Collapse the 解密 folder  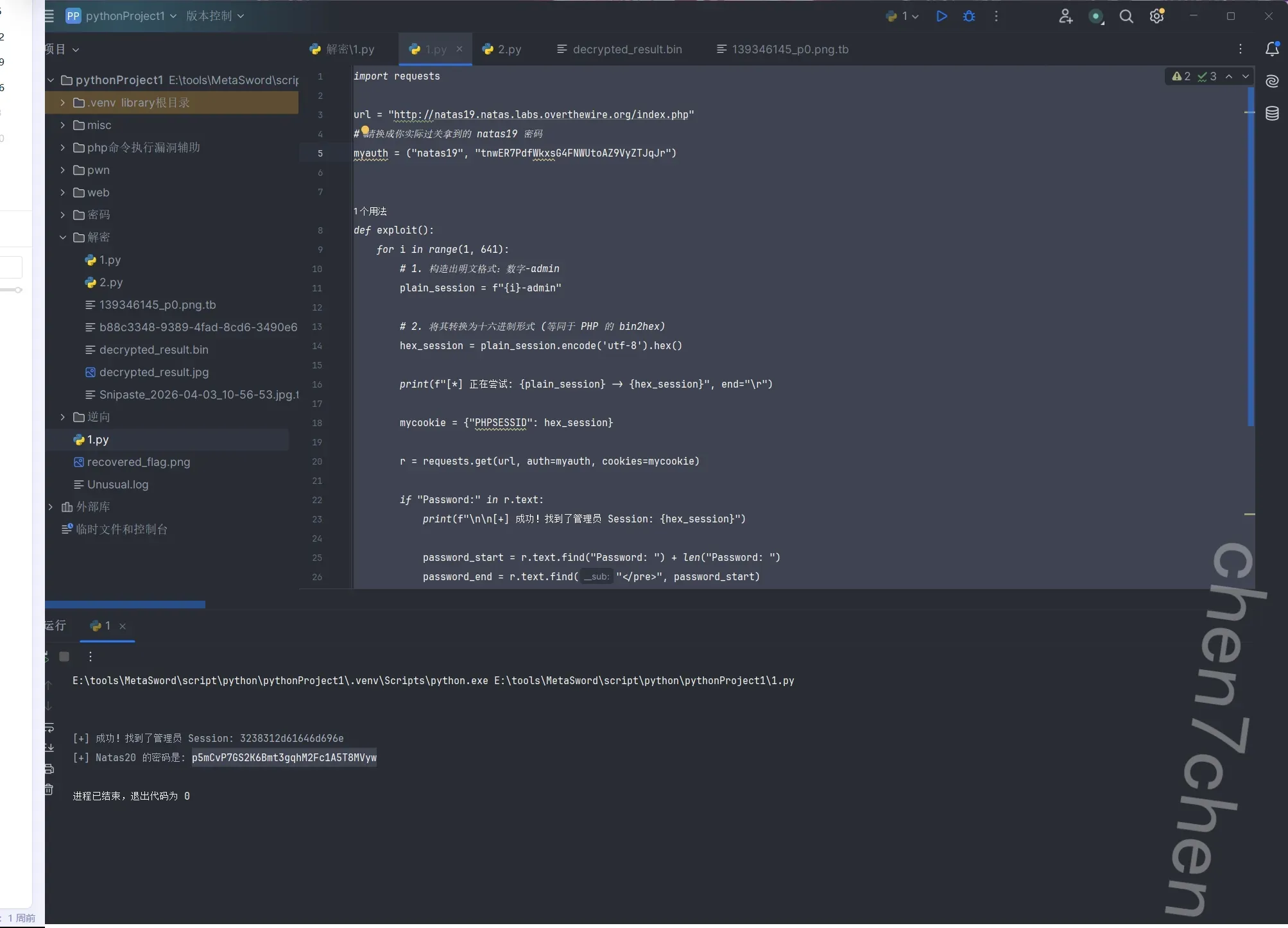pyautogui.click(x=63, y=237)
